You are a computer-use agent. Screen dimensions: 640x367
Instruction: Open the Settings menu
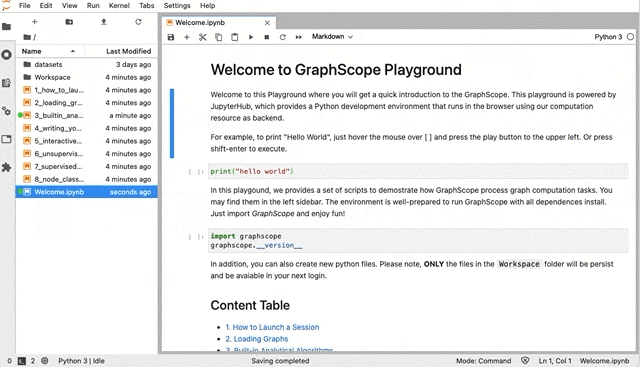pos(177,6)
